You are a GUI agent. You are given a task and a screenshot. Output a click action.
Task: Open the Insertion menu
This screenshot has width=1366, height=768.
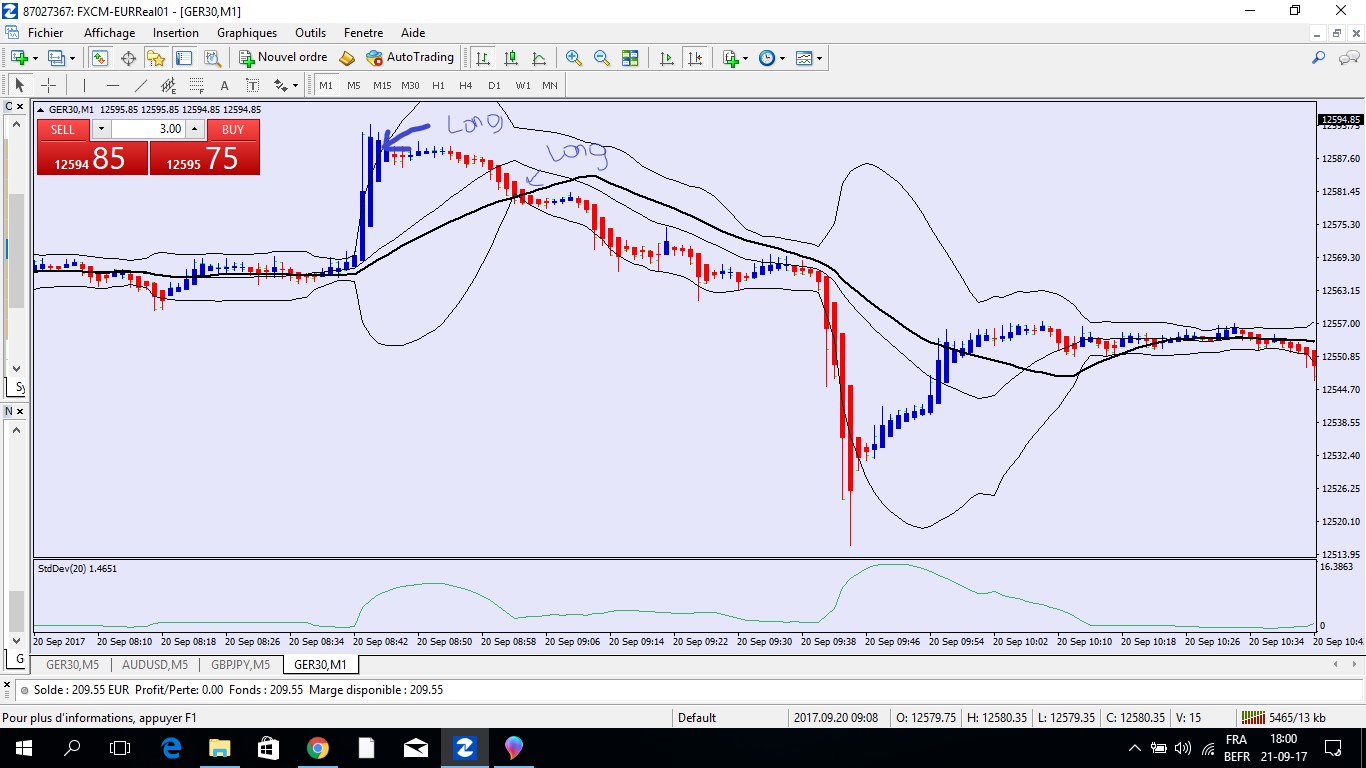[x=176, y=33]
